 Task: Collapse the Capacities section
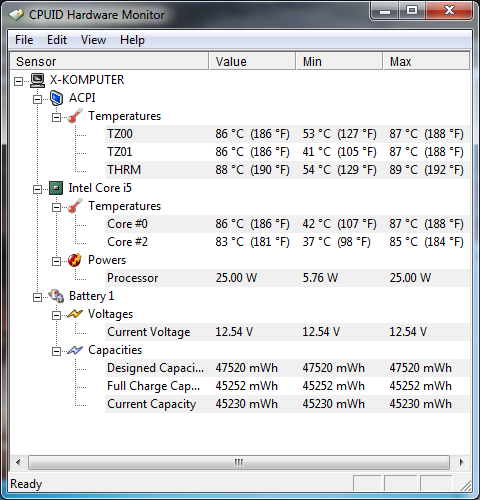(57, 351)
